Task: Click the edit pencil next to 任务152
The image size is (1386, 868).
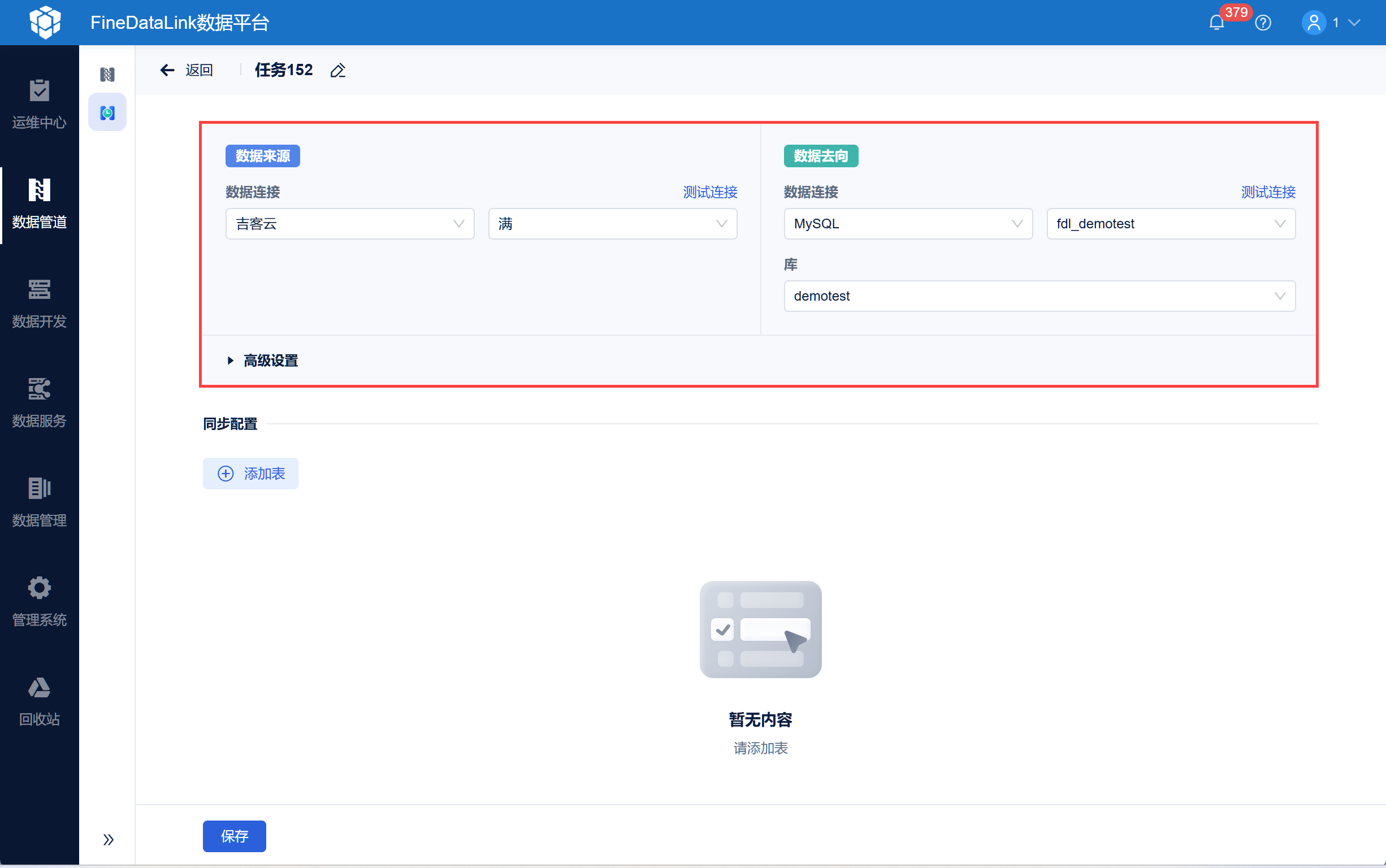Action: pos(337,71)
